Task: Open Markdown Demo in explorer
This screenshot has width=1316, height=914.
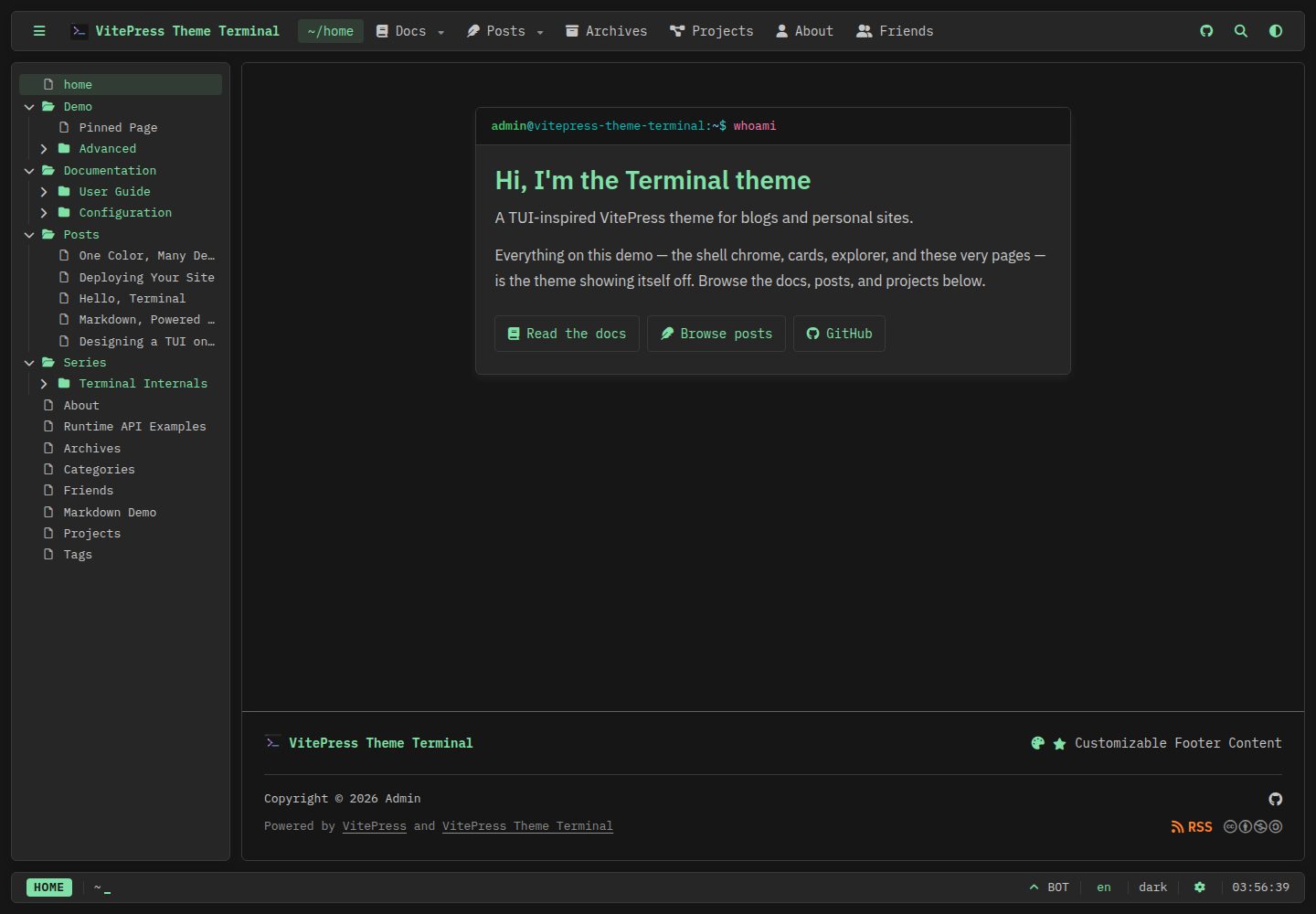Action: [121, 513]
